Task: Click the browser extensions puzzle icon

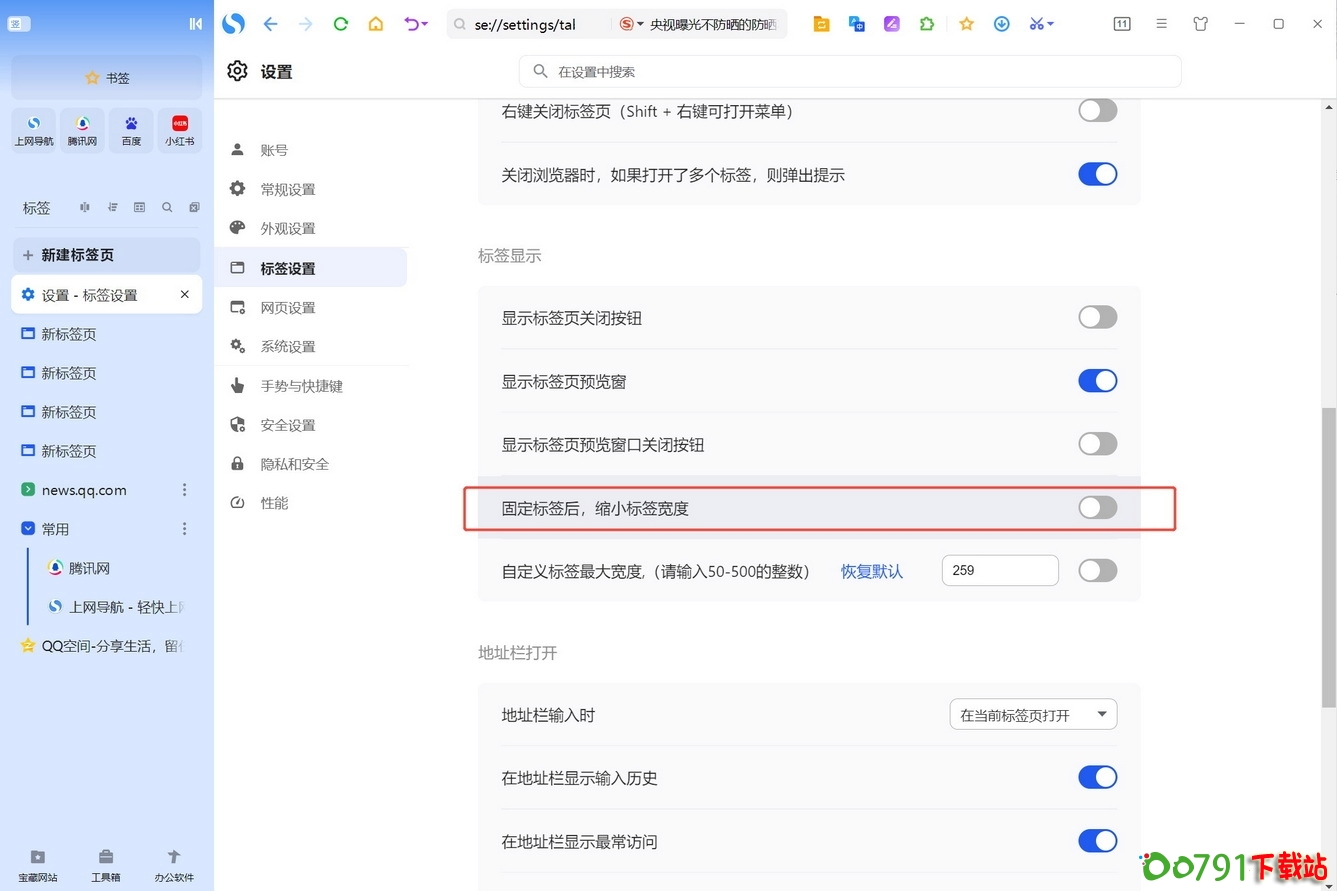Action: (926, 23)
